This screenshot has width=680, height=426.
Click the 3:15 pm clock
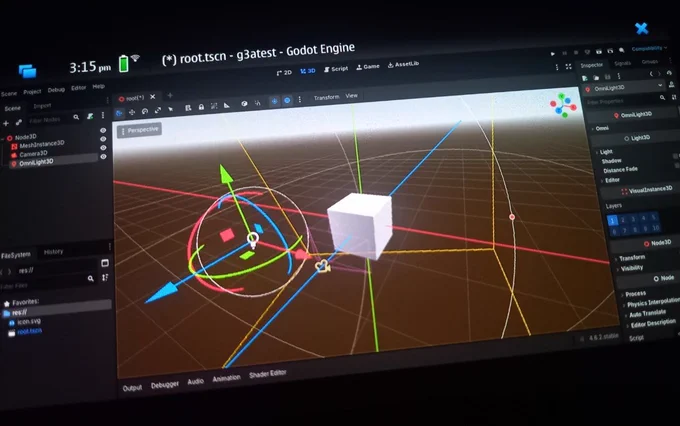(x=90, y=67)
